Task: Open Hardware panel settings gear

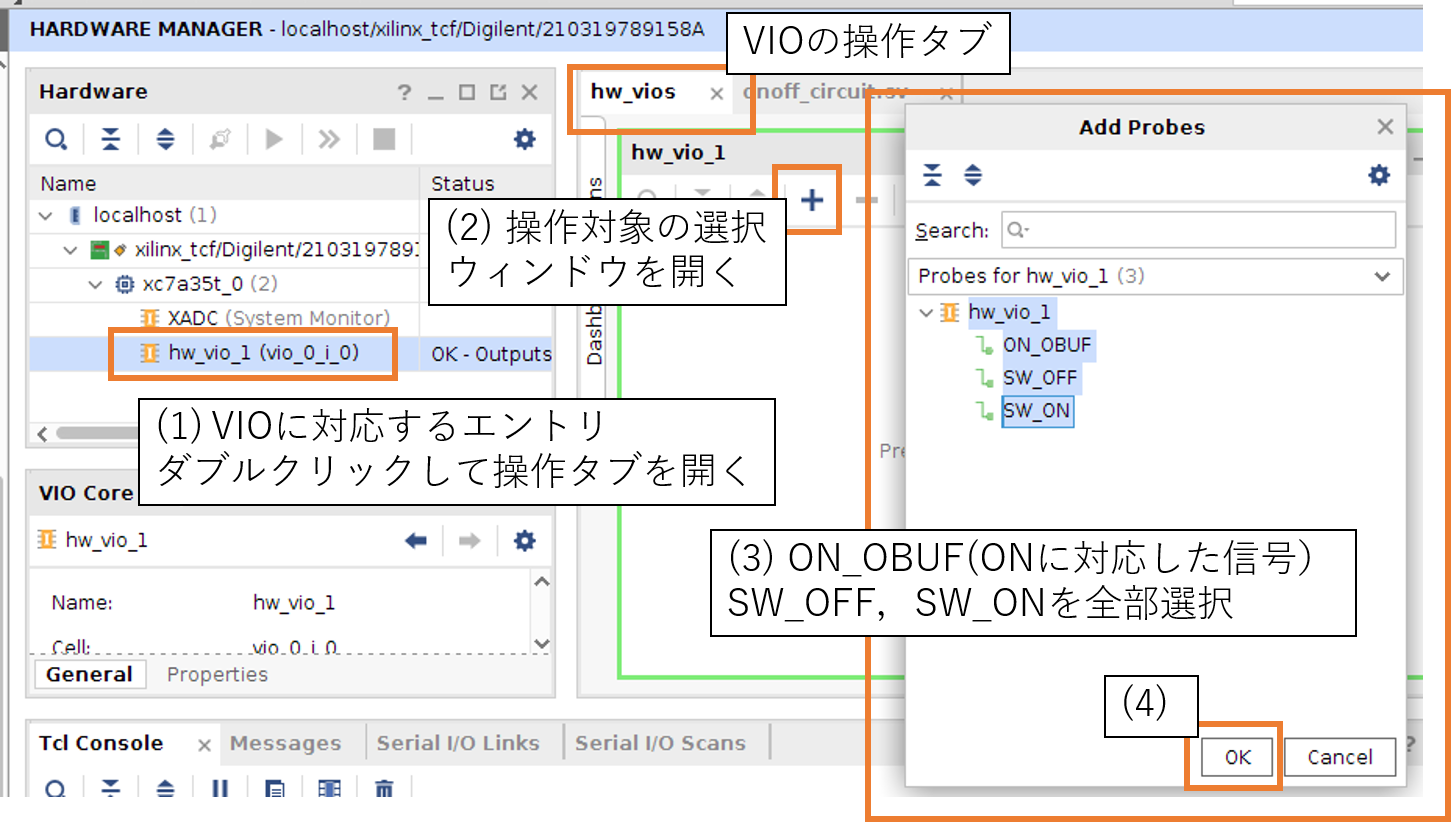Action: tap(524, 139)
